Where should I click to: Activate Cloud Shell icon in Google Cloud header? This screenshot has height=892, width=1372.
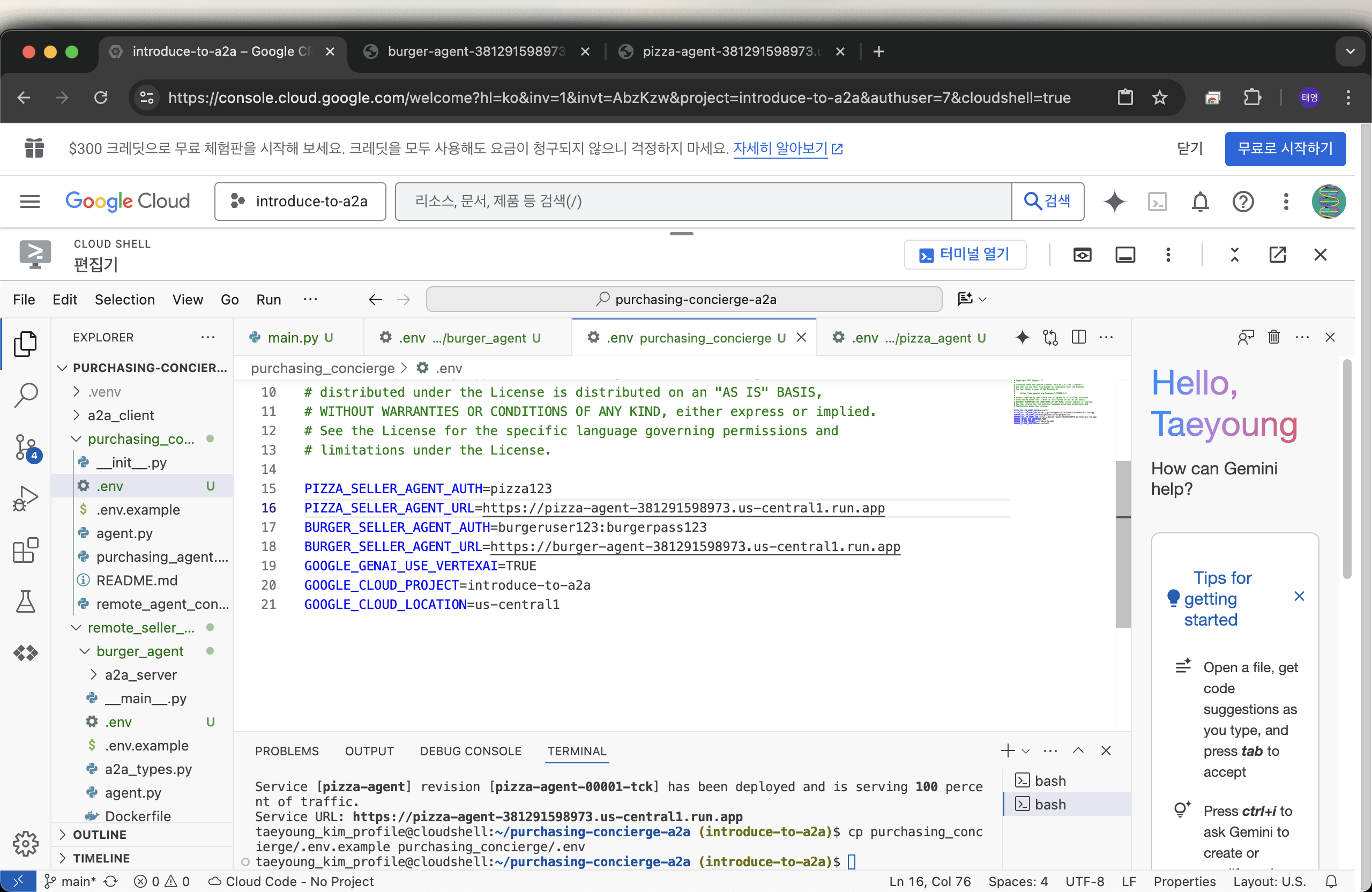point(1157,201)
